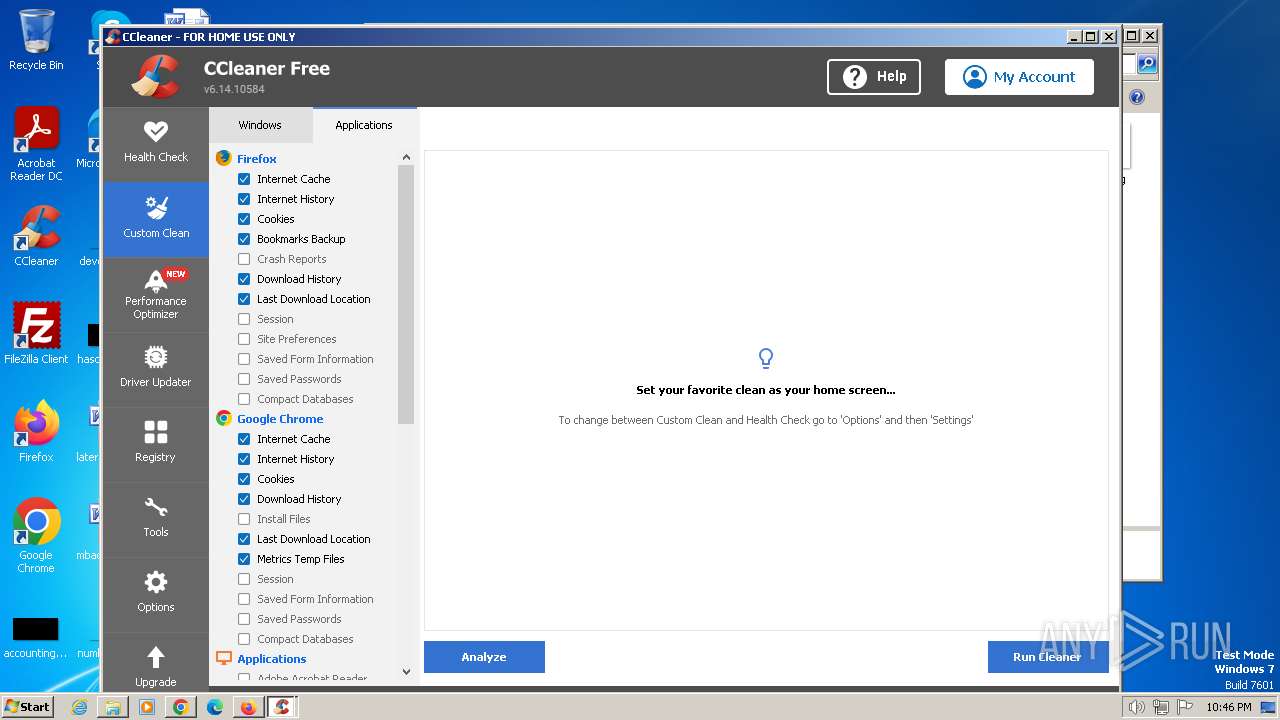Image resolution: width=1280 pixels, height=720 pixels.
Task: Click the Internet Explorer taskbar icon
Action: tap(79, 707)
